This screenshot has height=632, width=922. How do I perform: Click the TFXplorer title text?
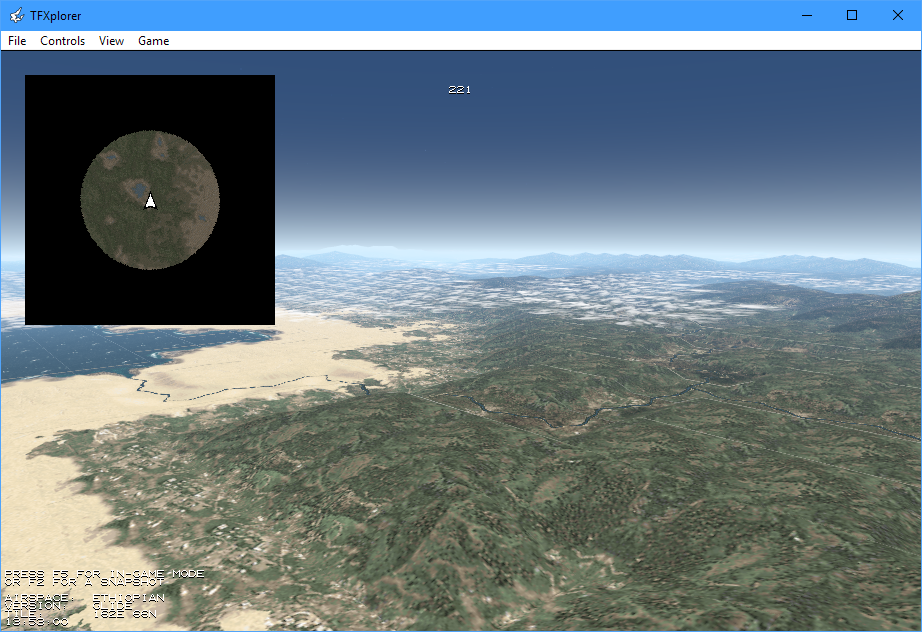(56, 15)
